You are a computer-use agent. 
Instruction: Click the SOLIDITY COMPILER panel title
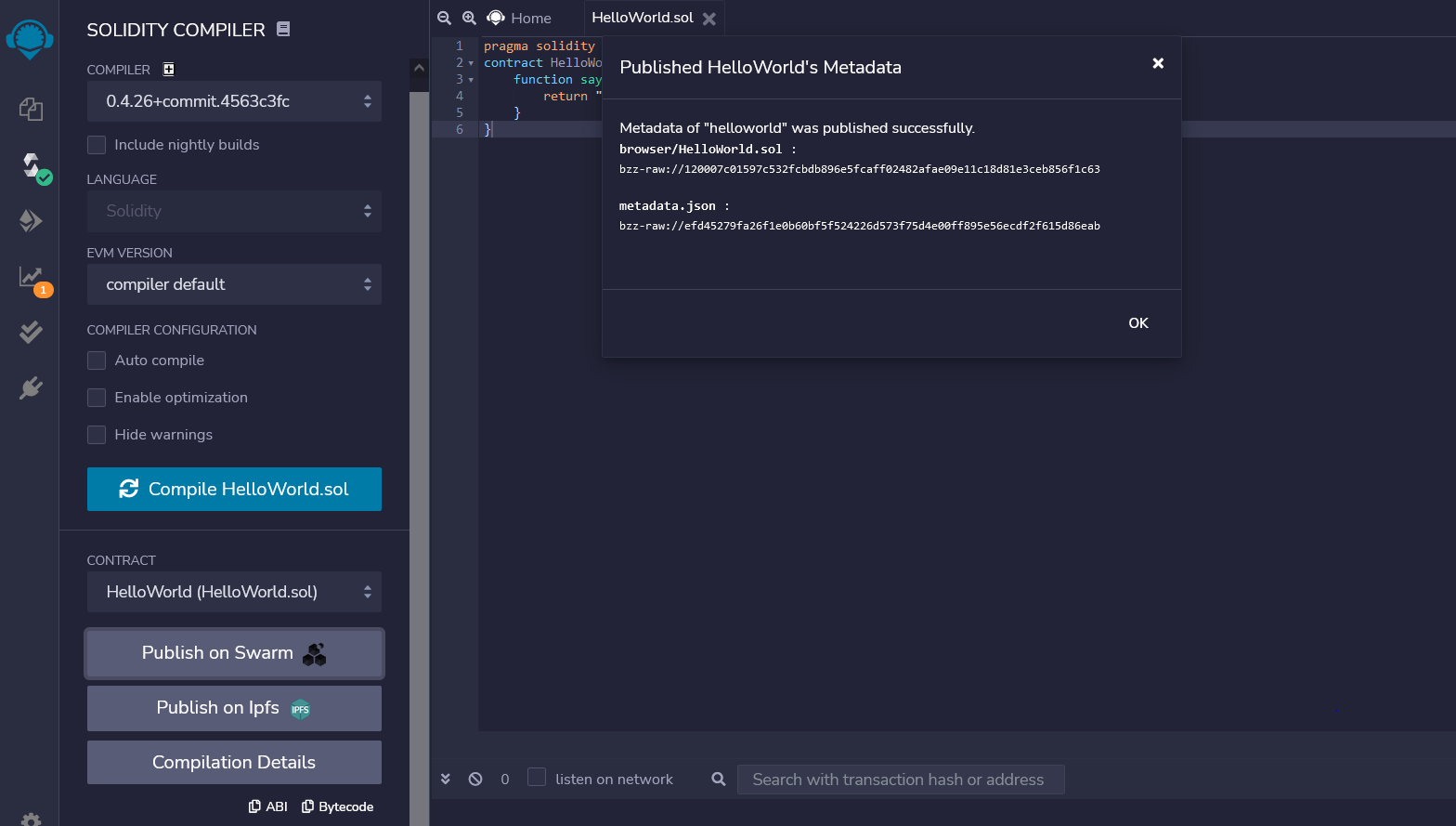click(x=176, y=30)
